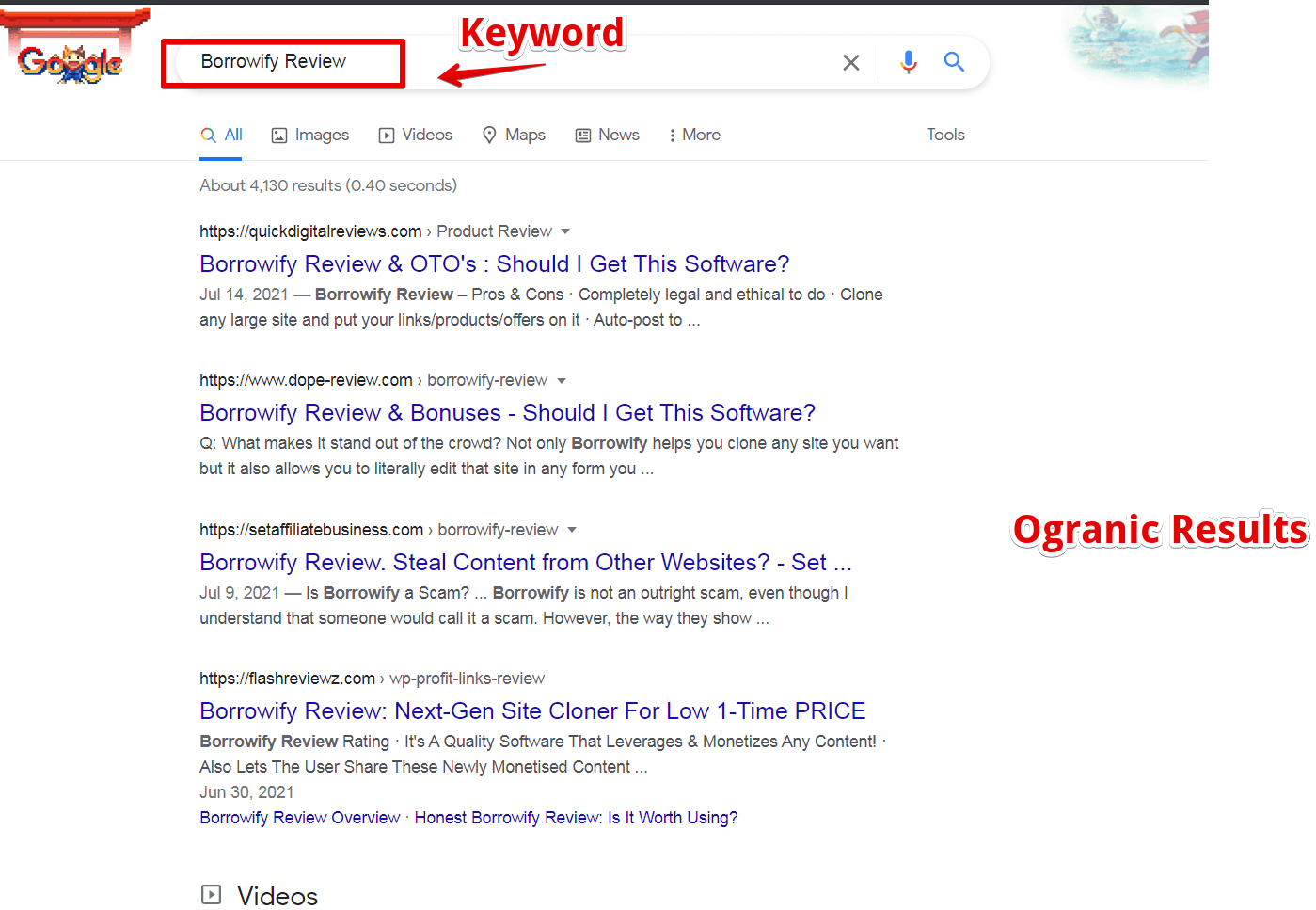Click the setaffiliatebusiness.com URL
Screen dimensions: 1316x910
coord(311,530)
